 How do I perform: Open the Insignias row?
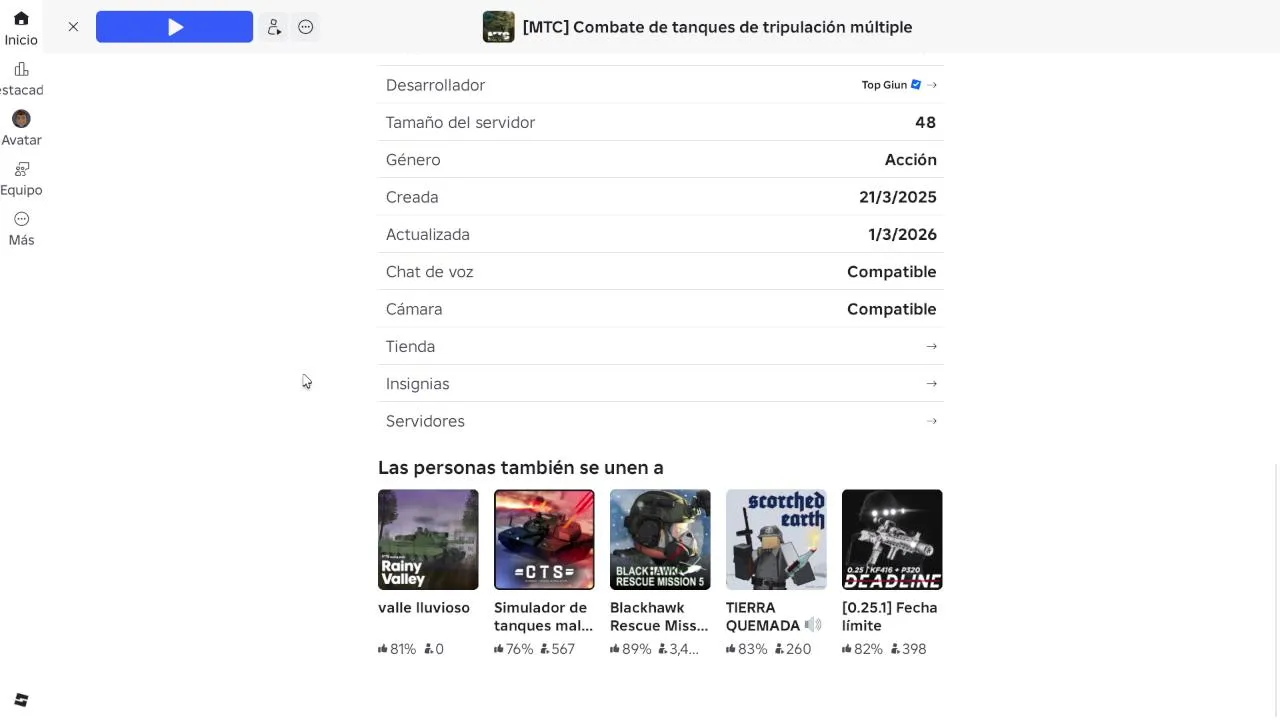[x=660, y=384]
